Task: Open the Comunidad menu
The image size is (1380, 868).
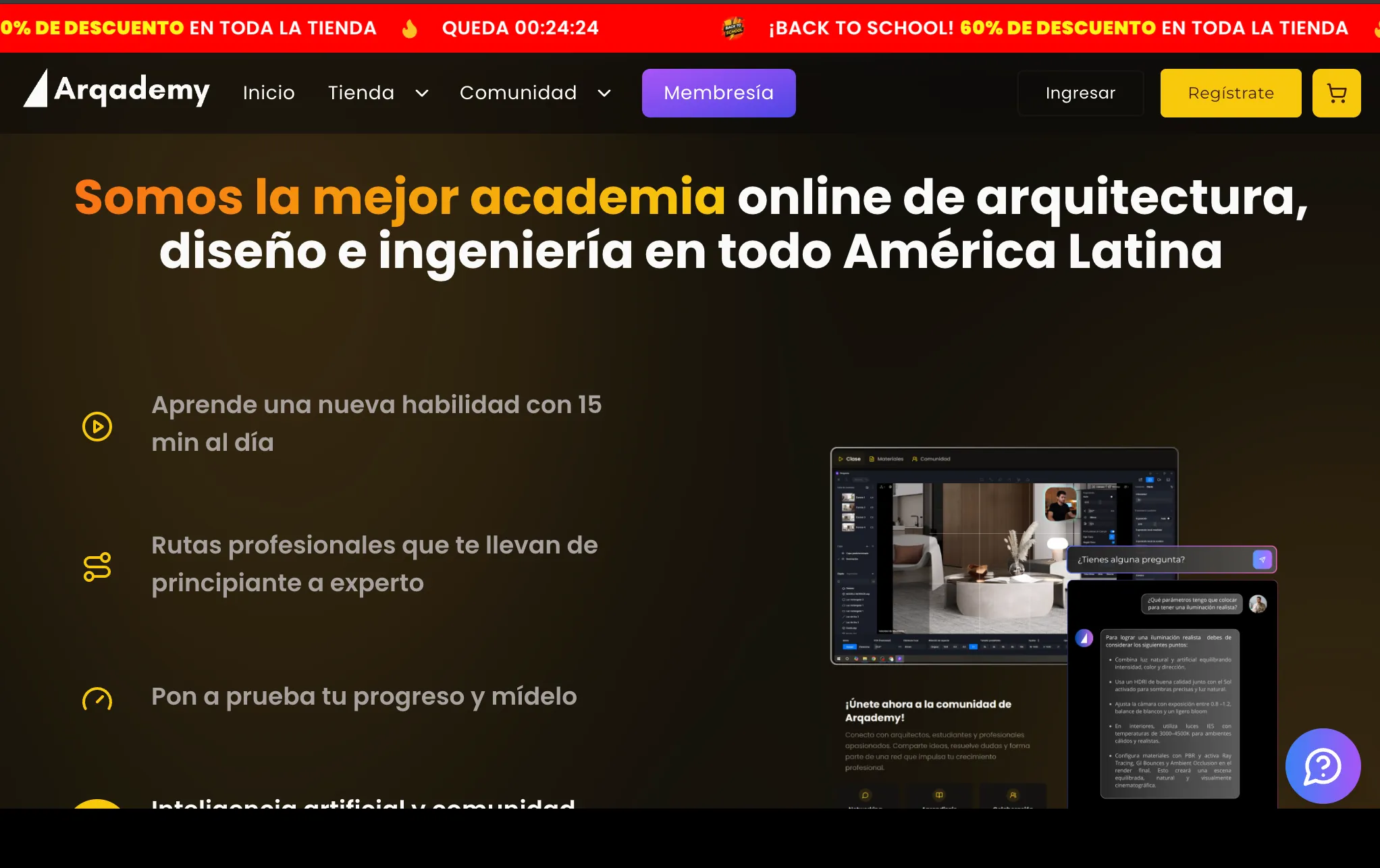Action: pyautogui.click(x=518, y=93)
